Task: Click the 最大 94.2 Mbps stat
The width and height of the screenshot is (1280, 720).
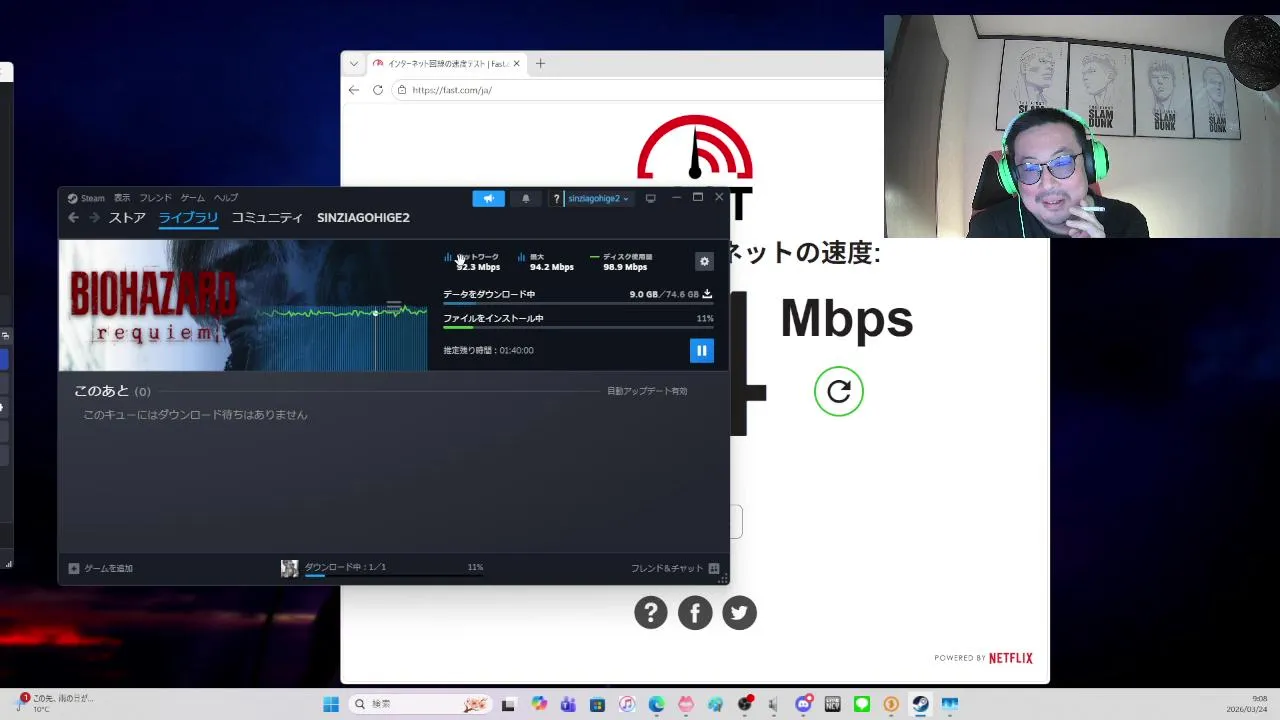Action: pos(546,262)
